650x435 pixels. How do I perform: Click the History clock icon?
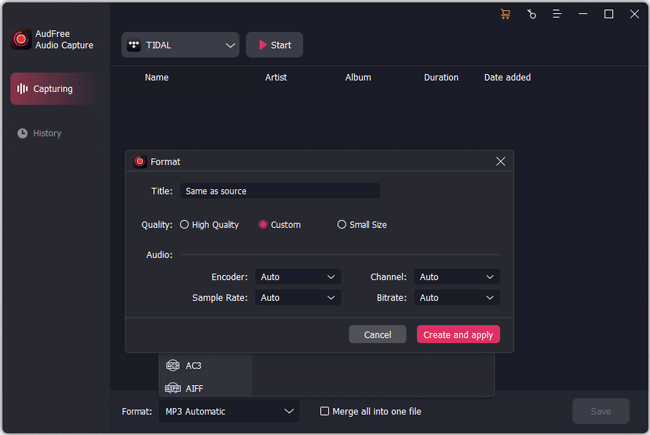click(x=22, y=133)
